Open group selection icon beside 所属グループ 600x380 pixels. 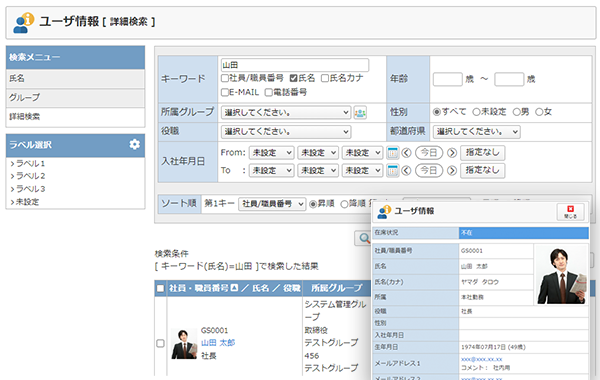(360, 113)
